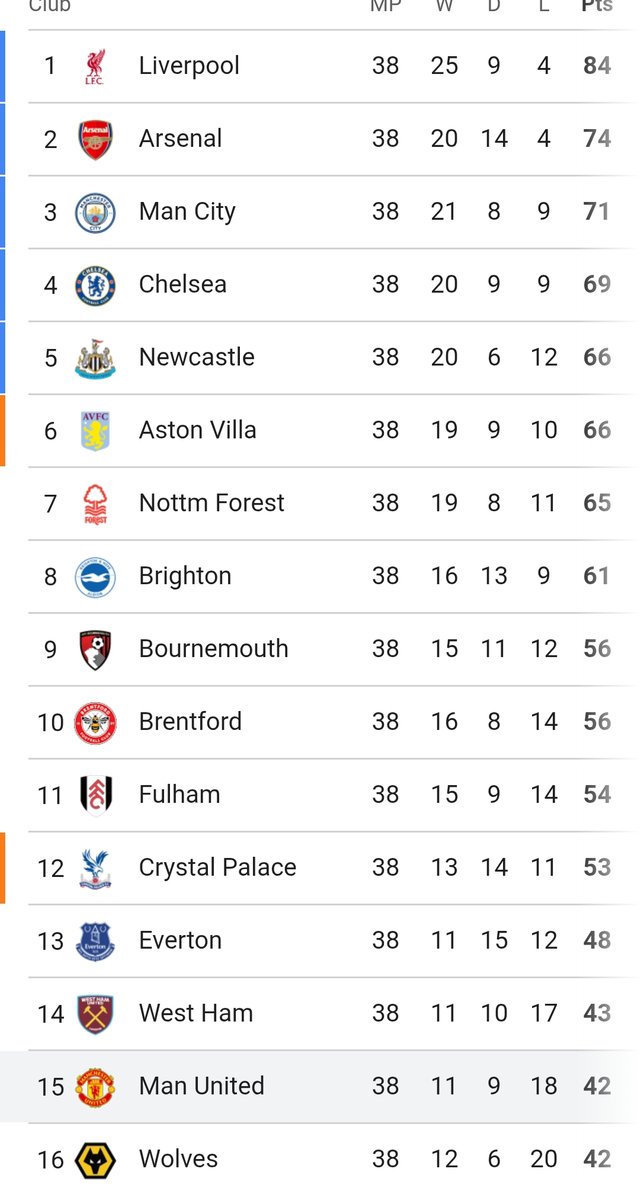Open the Everton team name link
Viewport: 640px width, 1186px height.
coord(180,940)
